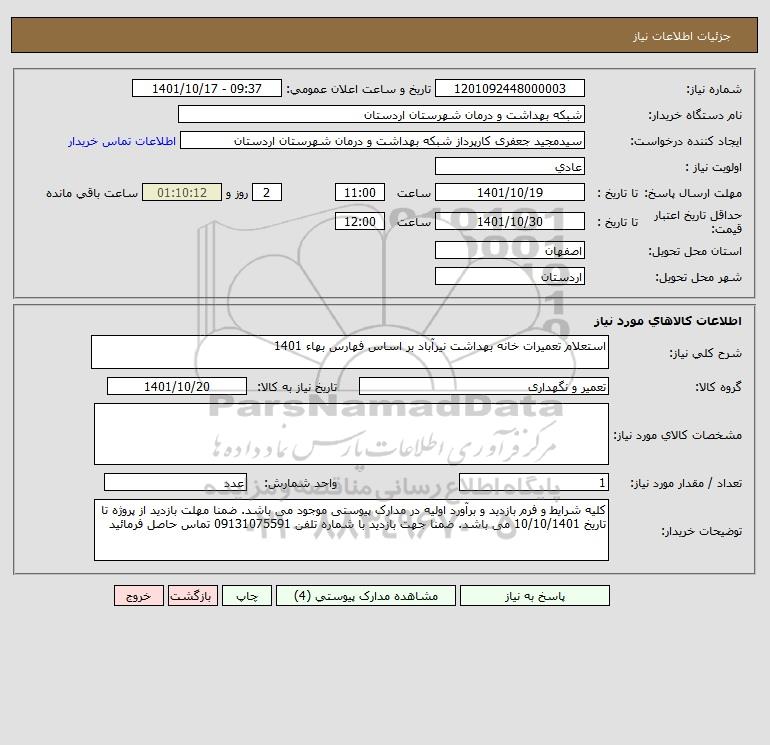Click the announcement date field 1401/10/17 - 09:37
The height and width of the screenshot is (745, 770).
point(207,88)
